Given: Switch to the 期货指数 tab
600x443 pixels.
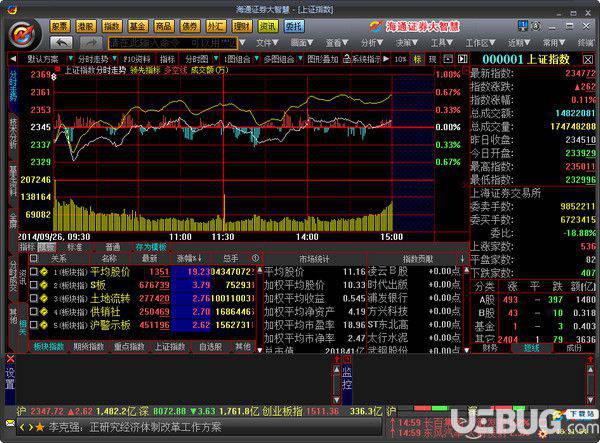Looking at the screenshot, I should tap(89, 347).
